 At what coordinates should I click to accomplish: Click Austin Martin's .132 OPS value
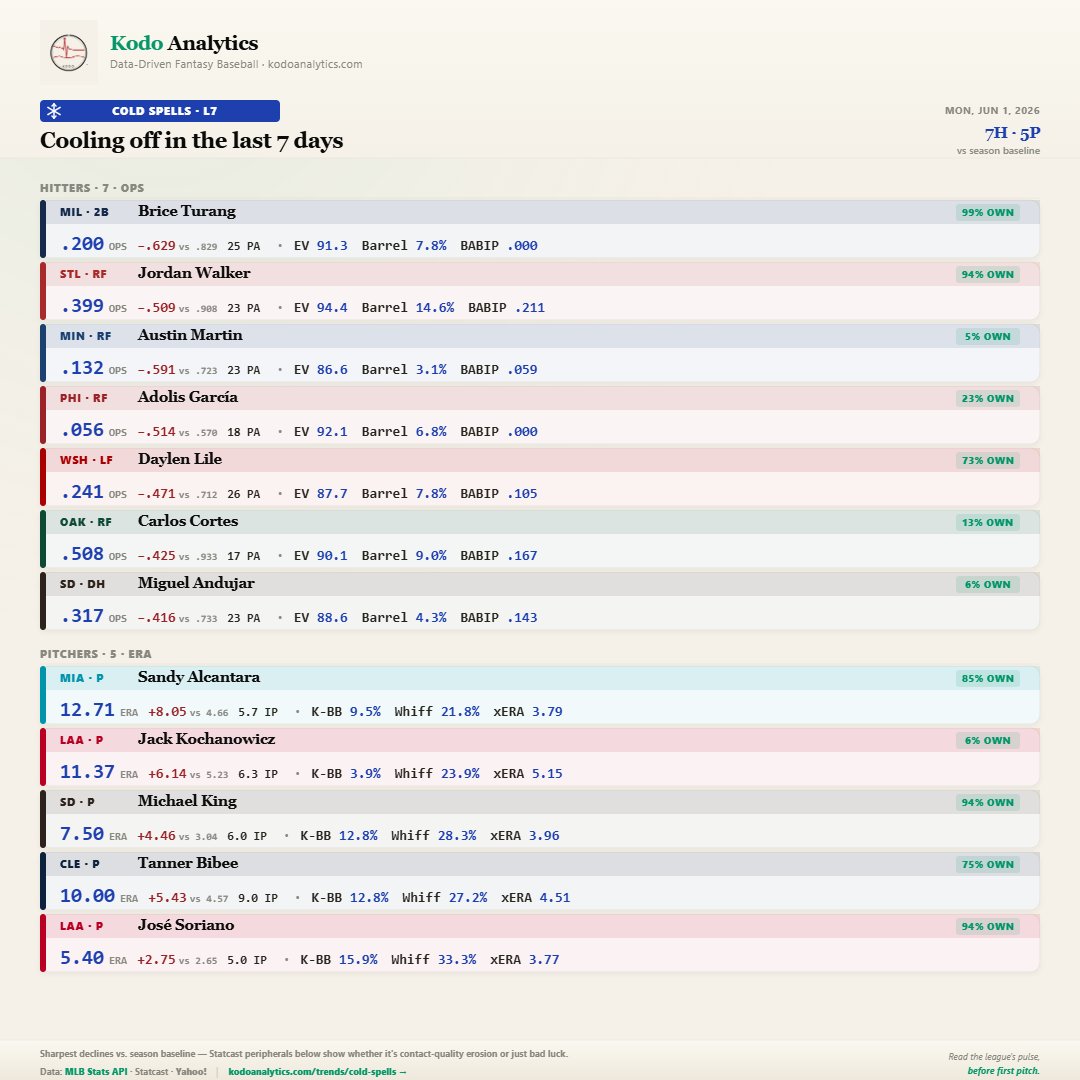click(82, 368)
